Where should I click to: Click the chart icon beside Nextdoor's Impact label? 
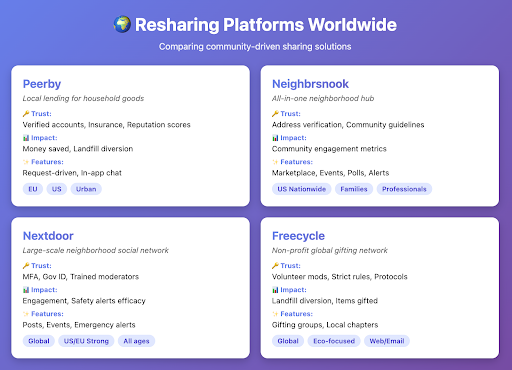point(26,290)
